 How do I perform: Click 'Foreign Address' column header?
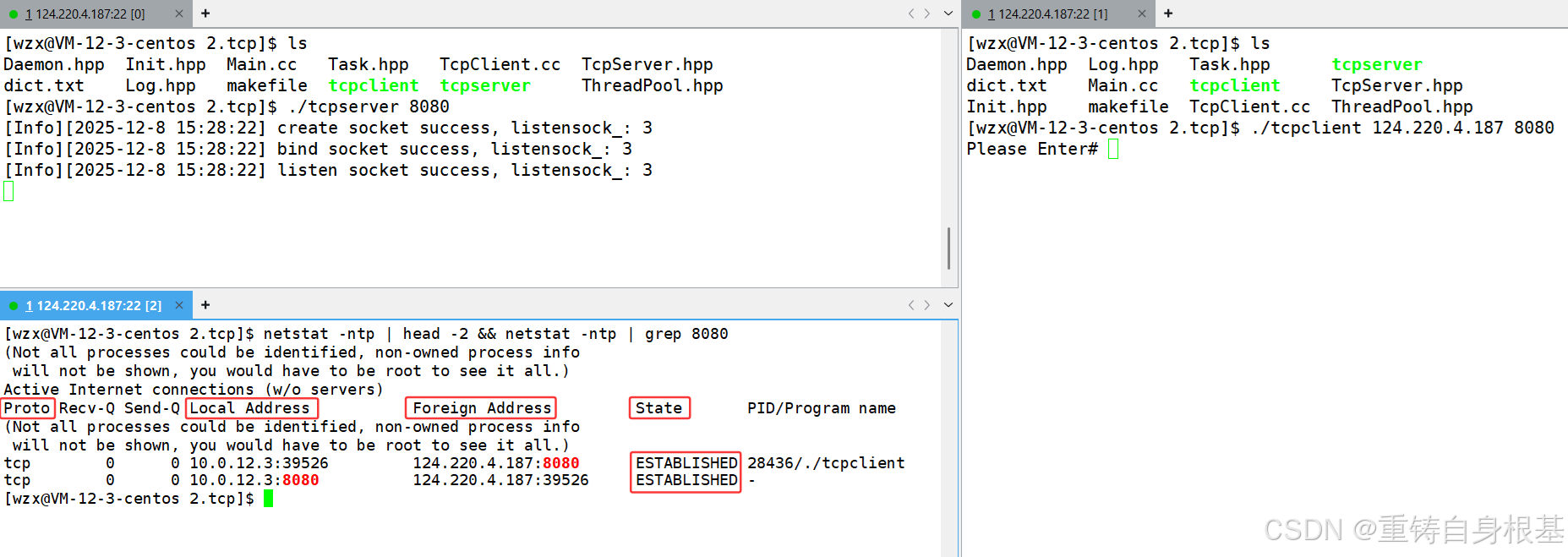pyautogui.click(x=482, y=408)
